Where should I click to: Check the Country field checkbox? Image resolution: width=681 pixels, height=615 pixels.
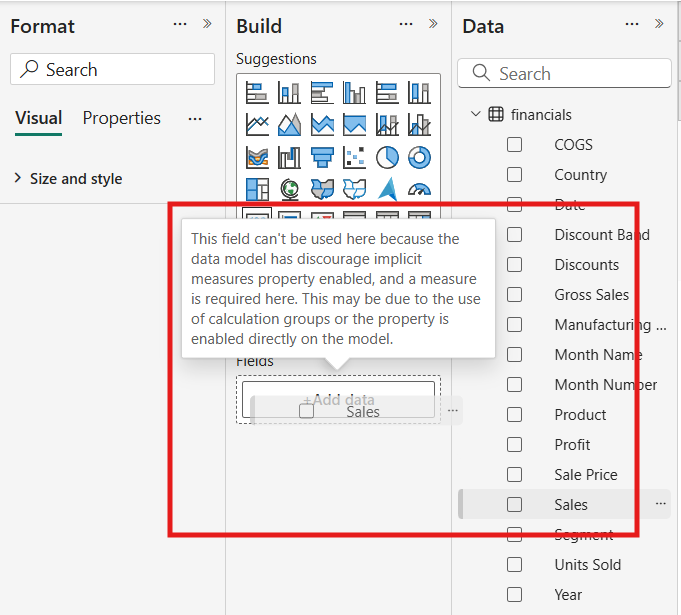click(x=514, y=175)
